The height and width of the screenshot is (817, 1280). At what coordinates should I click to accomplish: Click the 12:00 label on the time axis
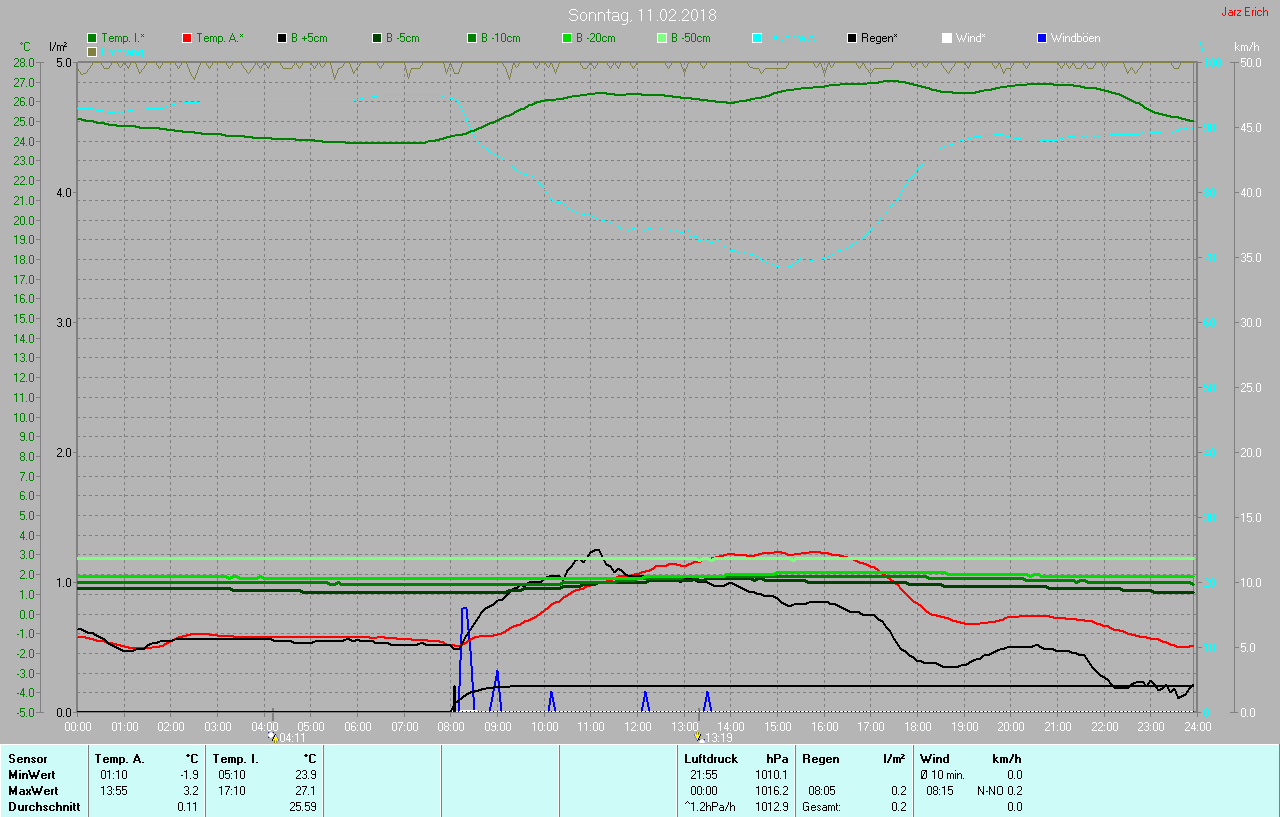[638, 726]
